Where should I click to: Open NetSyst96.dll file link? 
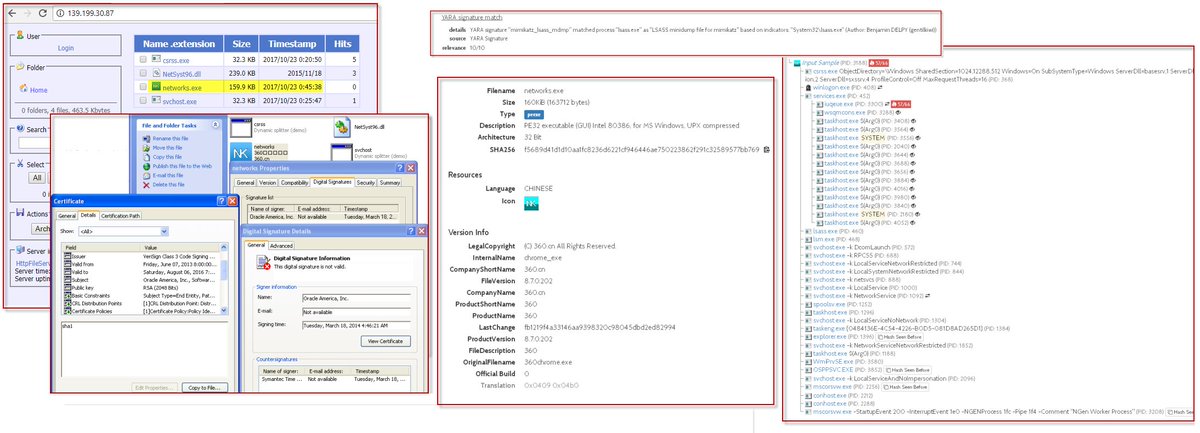coord(182,74)
